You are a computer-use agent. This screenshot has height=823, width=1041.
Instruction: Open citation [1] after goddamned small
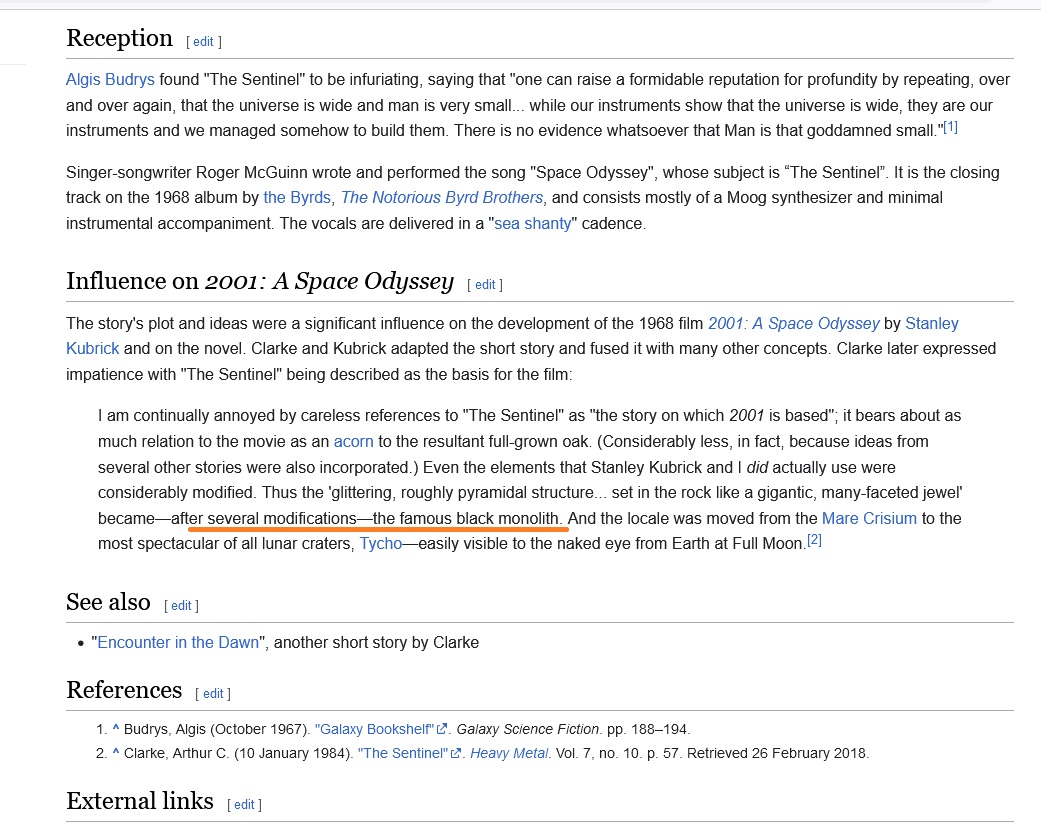coord(951,127)
